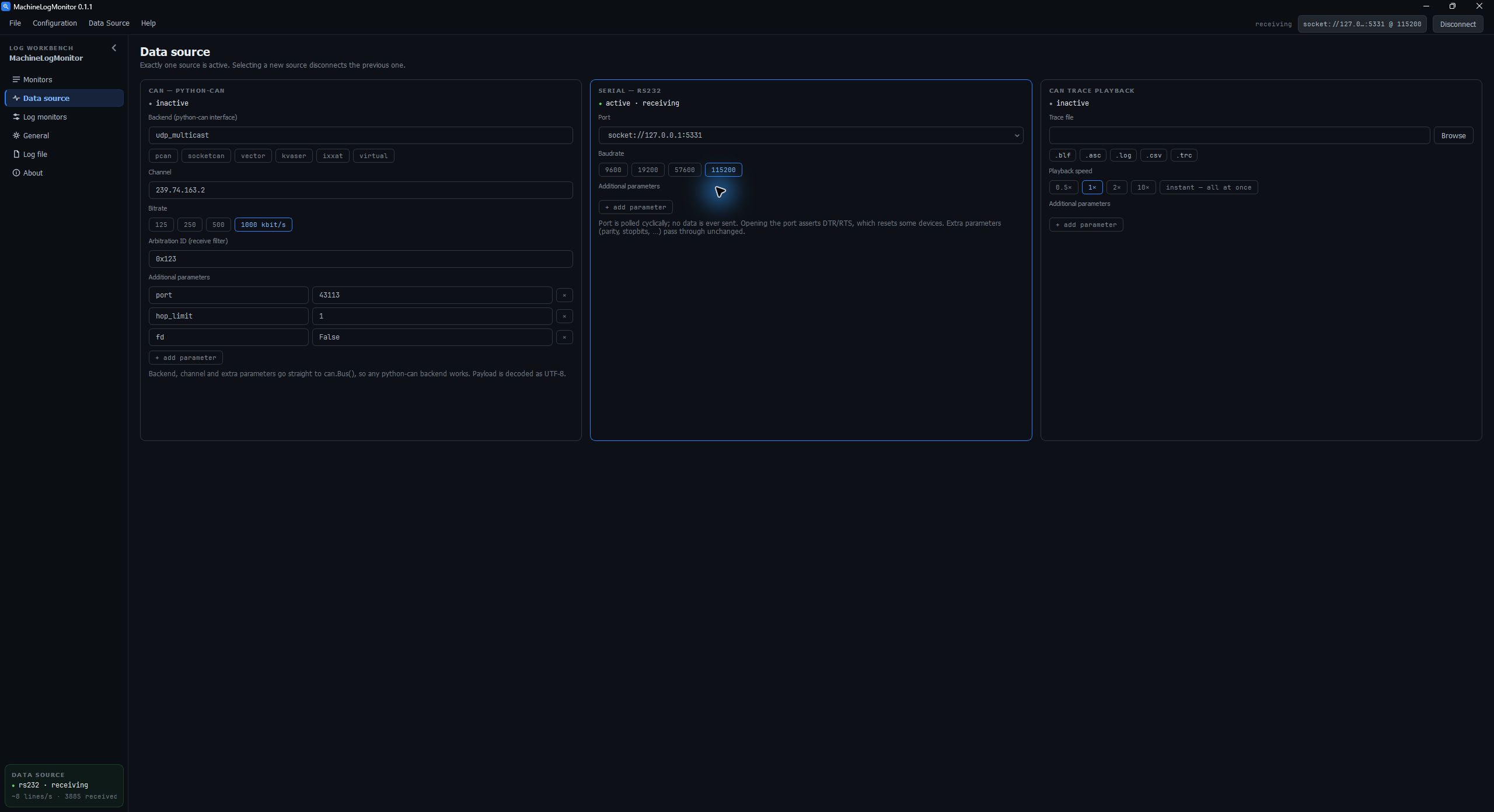This screenshot has height=812, width=1494.
Task: Click the Log monitors sliders icon
Action: click(16, 117)
